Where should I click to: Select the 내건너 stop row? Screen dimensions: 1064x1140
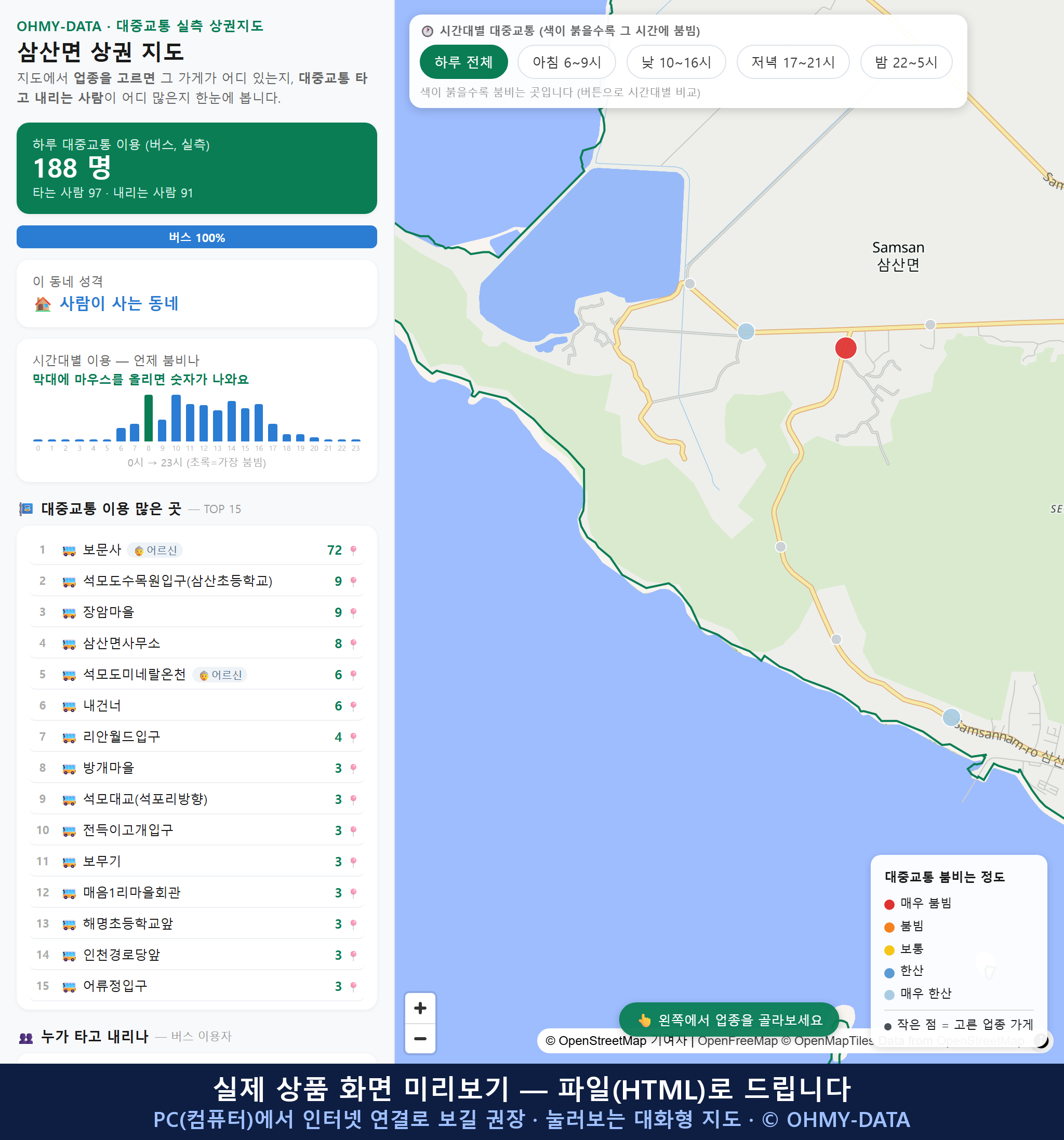(x=197, y=706)
